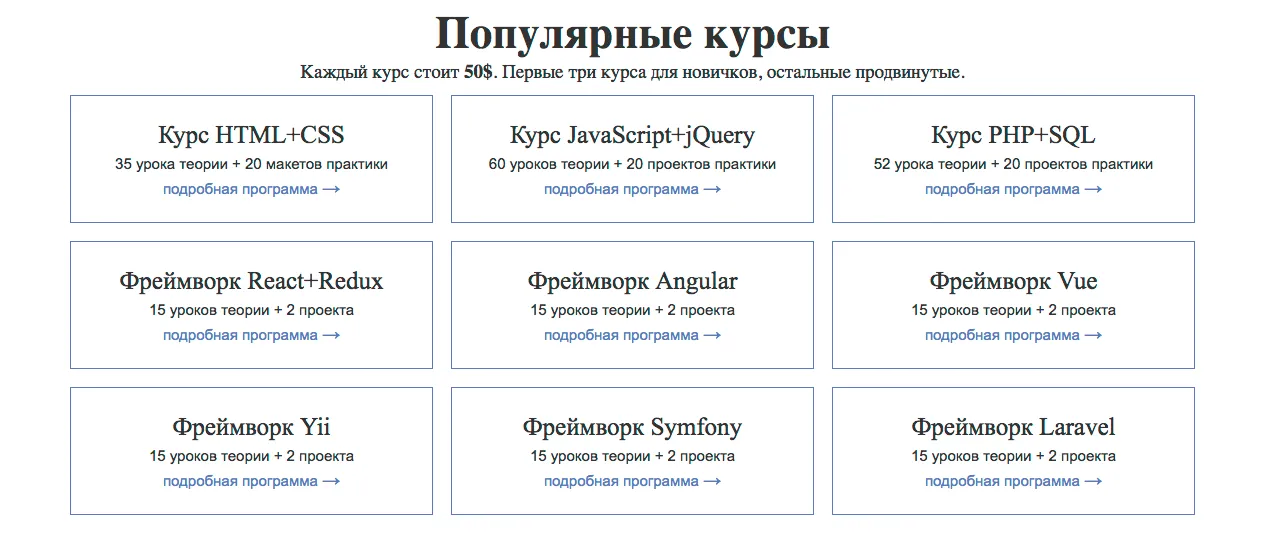Click the 'Фреймворк Angular' card title
The image size is (1263, 547).
point(632,281)
